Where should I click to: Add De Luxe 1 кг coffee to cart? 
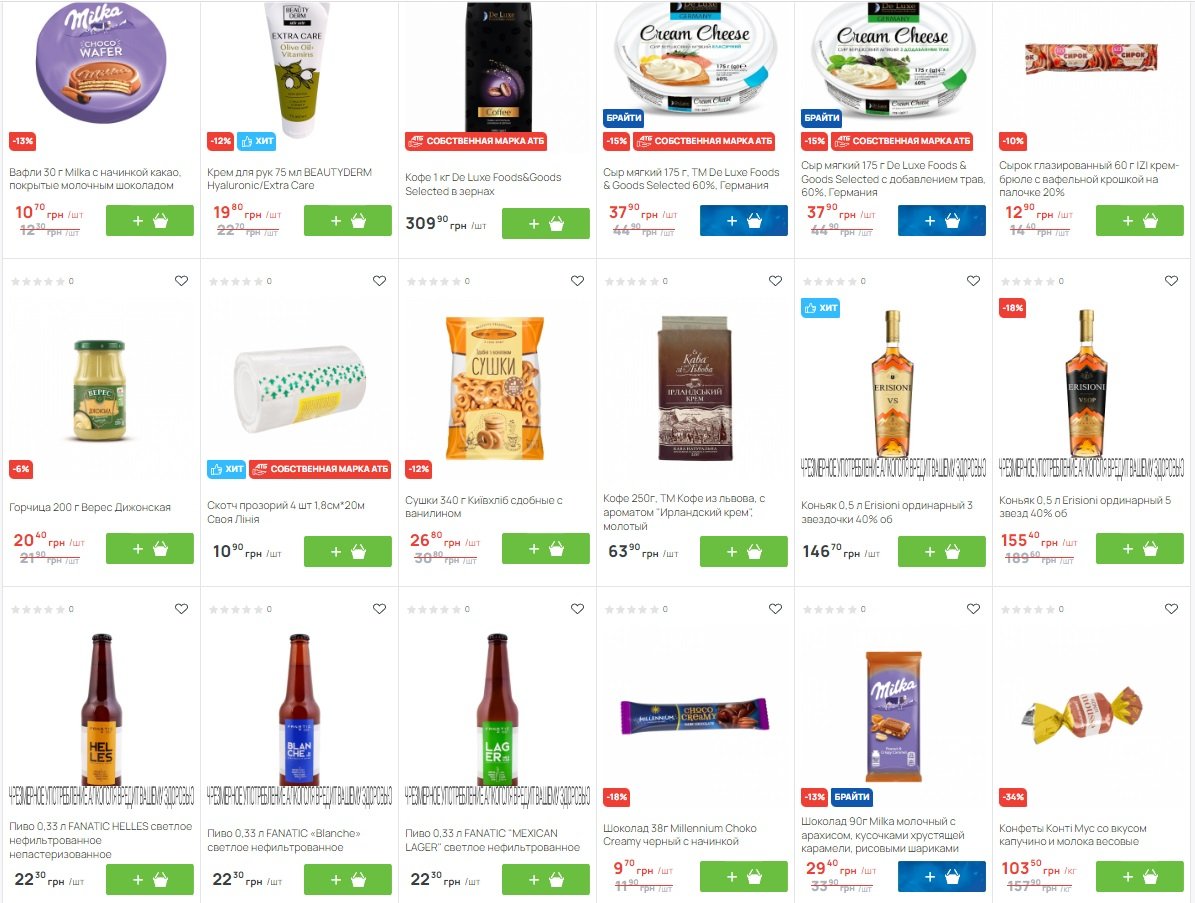[546, 224]
